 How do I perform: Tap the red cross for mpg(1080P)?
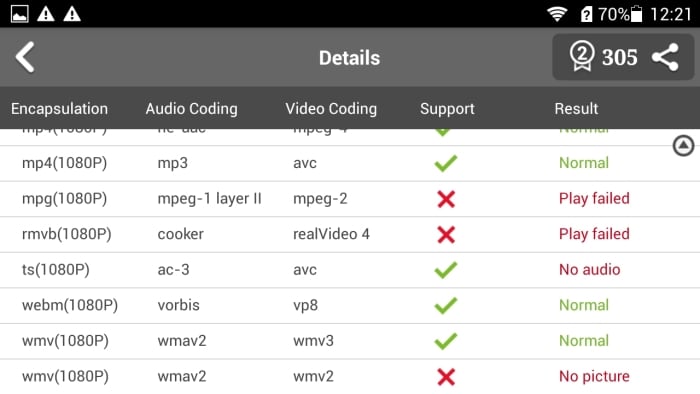(446, 199)
